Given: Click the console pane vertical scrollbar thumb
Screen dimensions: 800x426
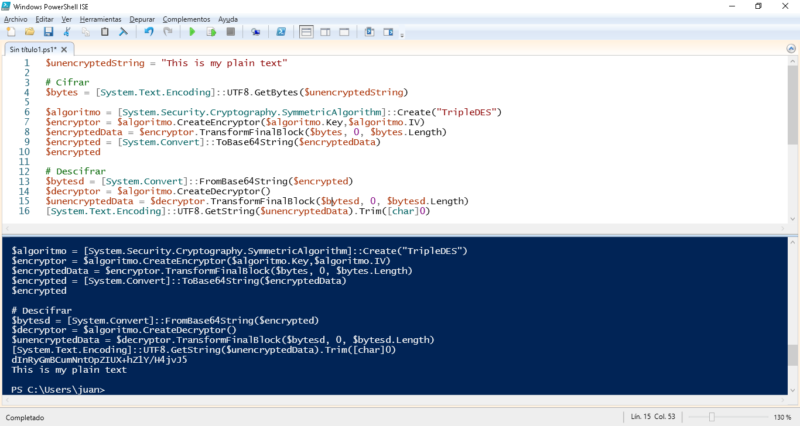Looking at the screenshot, I should coord(792,355).
